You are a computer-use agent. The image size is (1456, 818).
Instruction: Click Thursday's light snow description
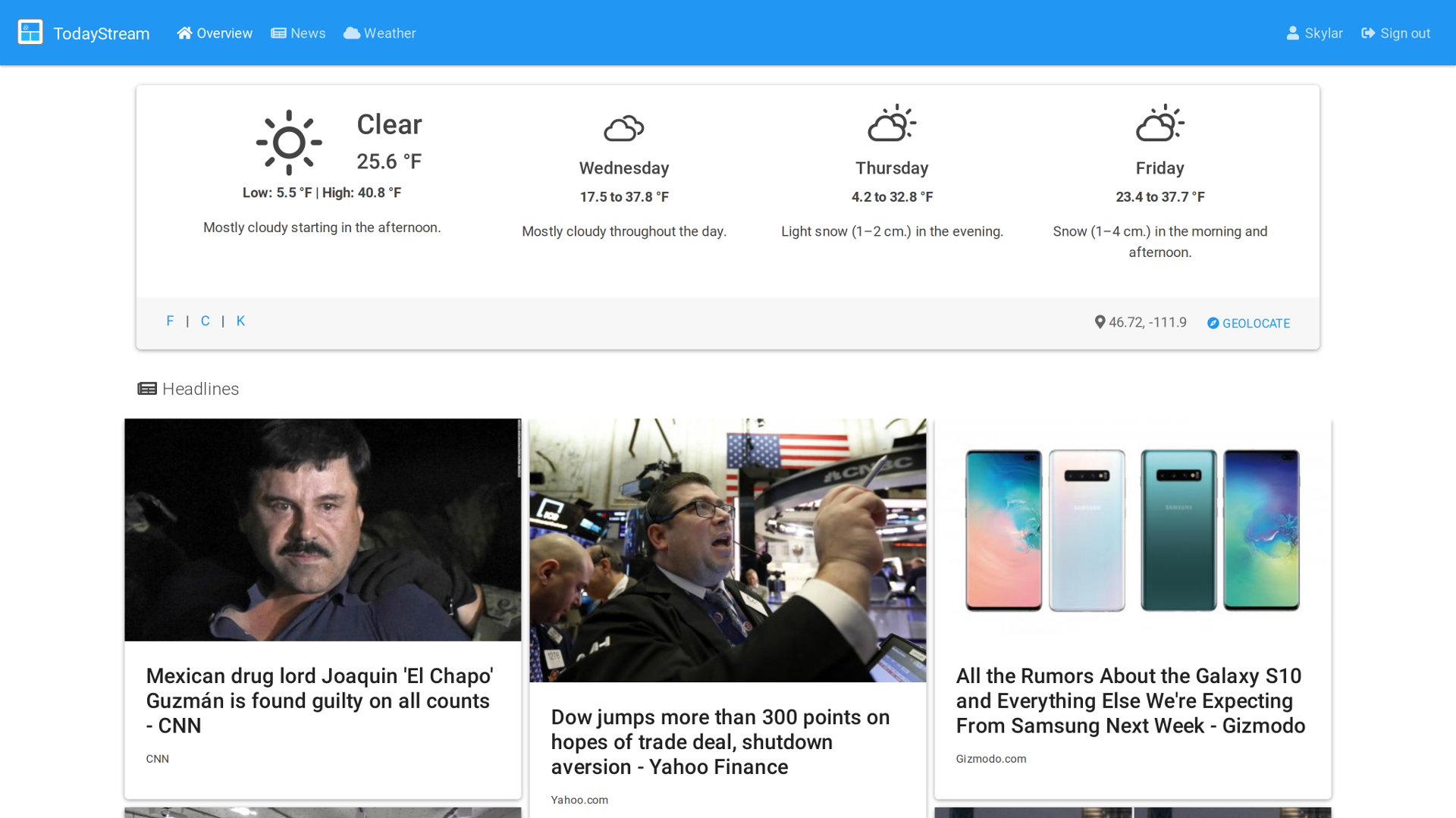892,231
